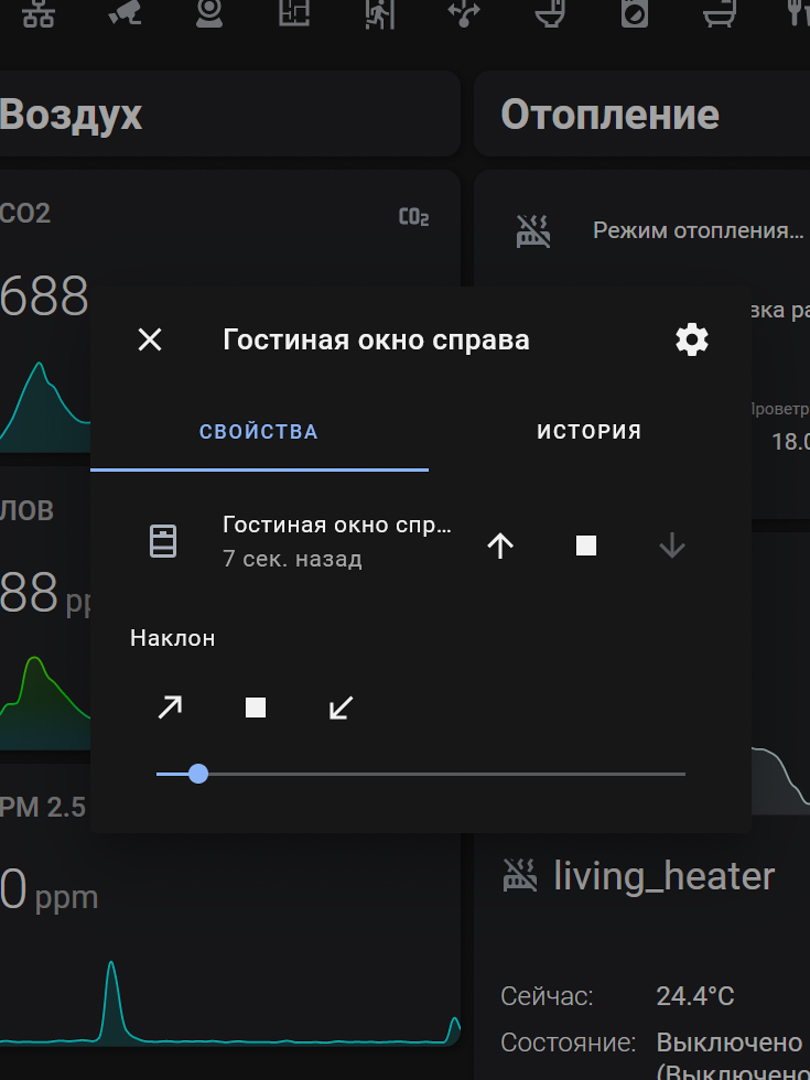Select the bathtub room icon
The width and height of the screenshot is (810, 1080).
click(720, 13)
